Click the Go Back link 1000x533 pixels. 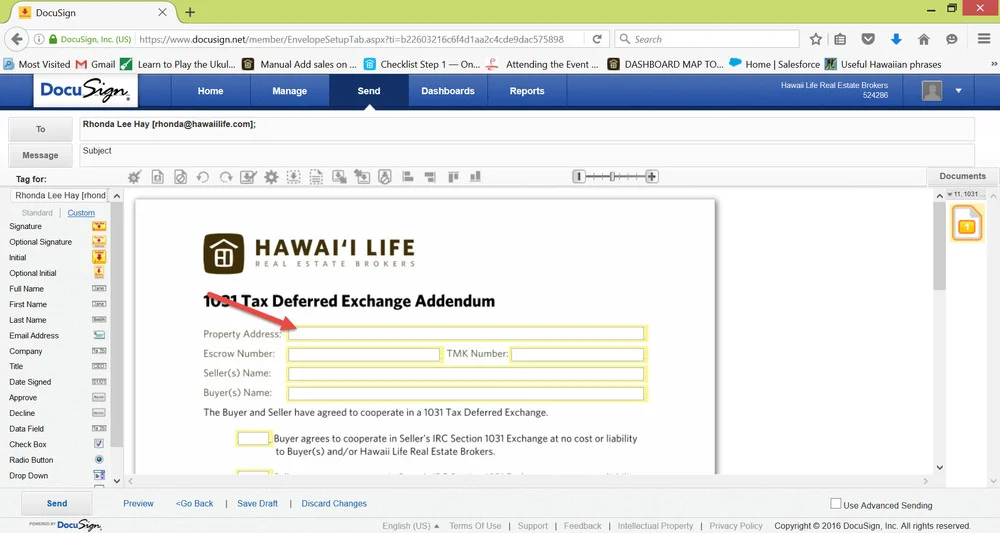pos(195,504)
